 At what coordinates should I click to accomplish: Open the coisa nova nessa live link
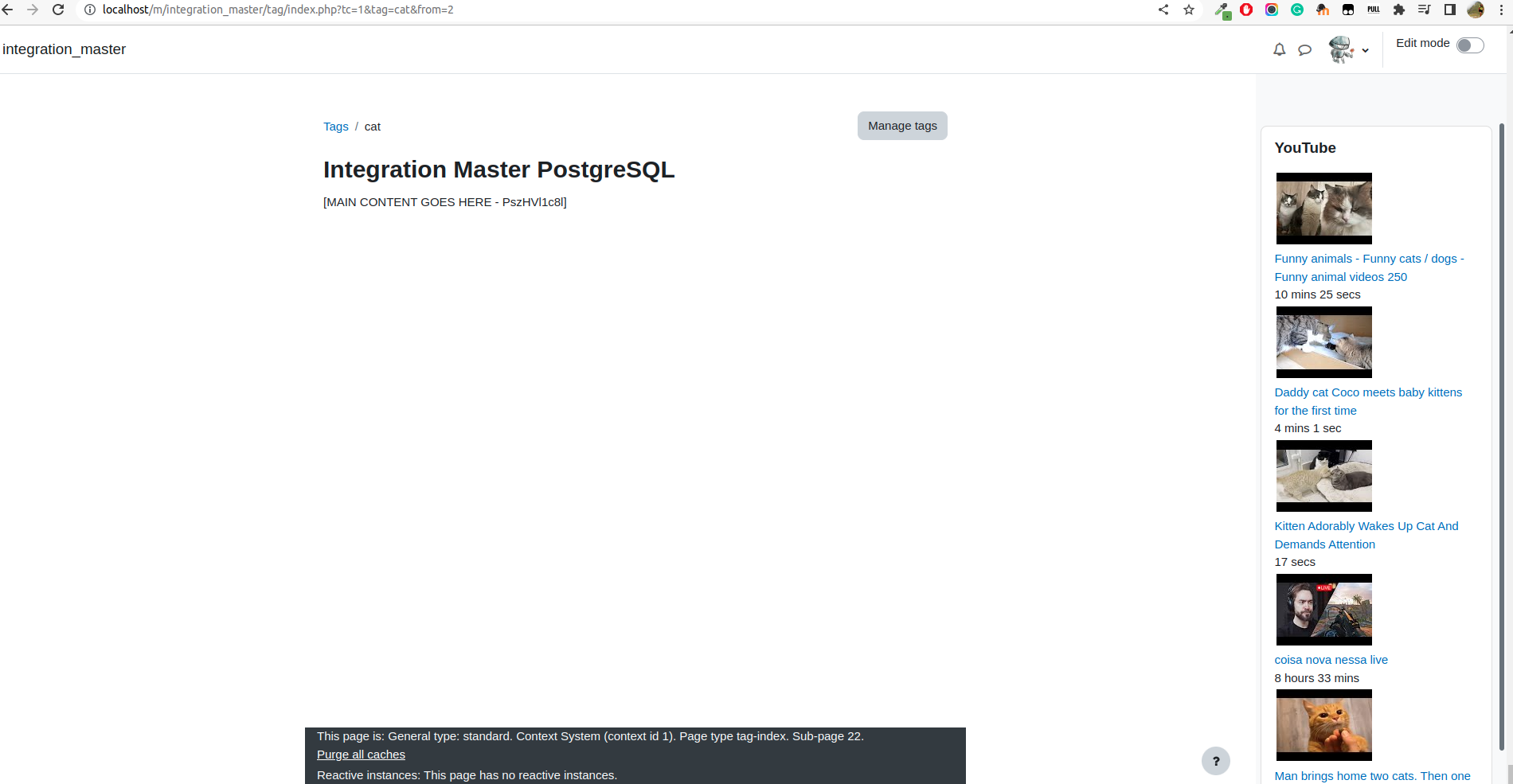(1331, 660)
